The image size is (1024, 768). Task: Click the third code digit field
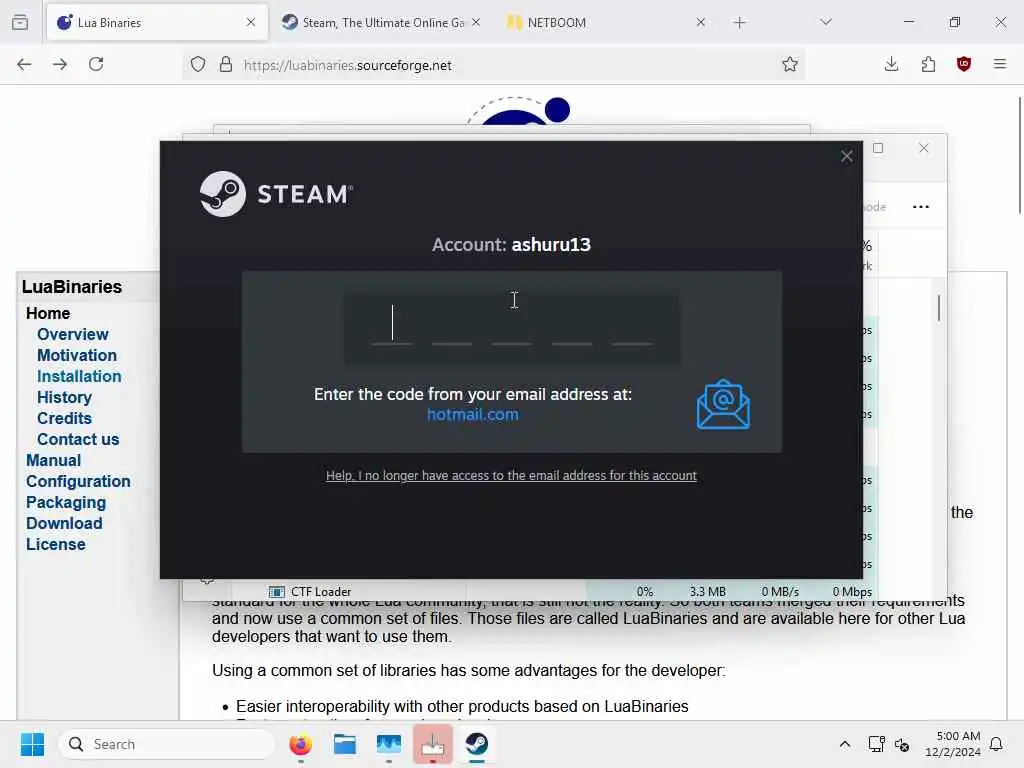click(x=512, y=324)
